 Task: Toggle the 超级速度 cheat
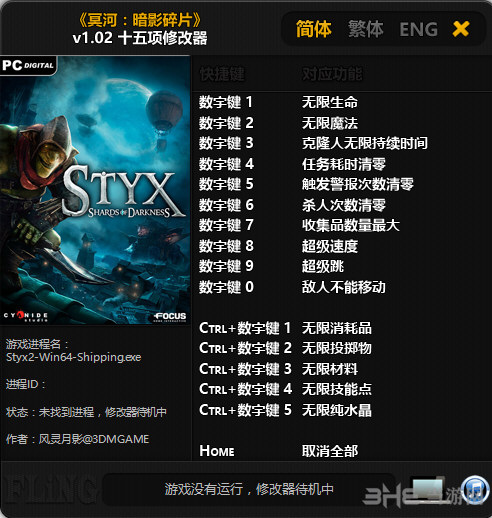(x=330, y=246)
